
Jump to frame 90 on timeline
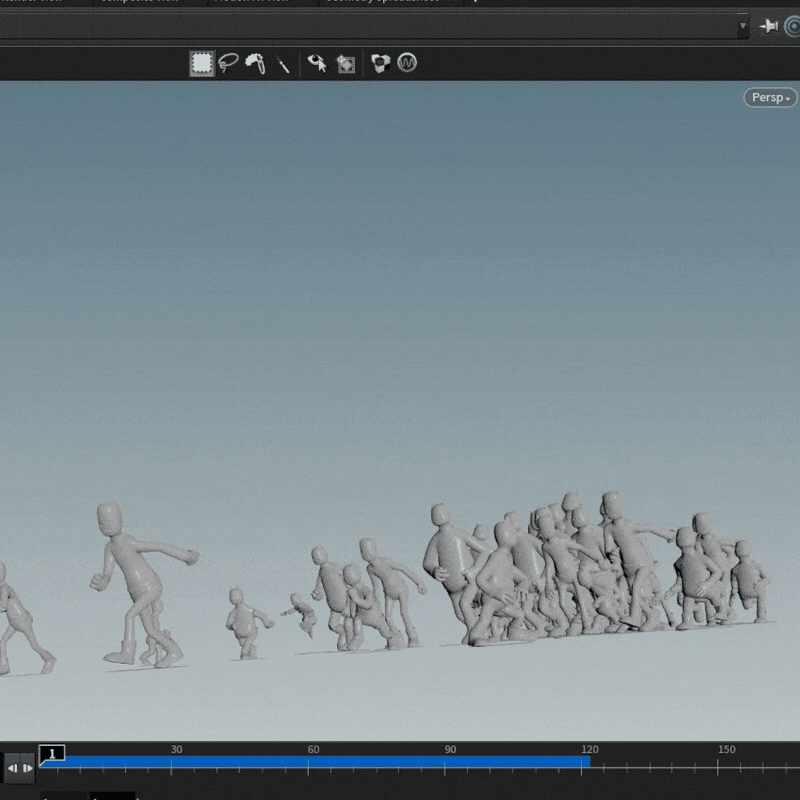(x=450, y=749)
